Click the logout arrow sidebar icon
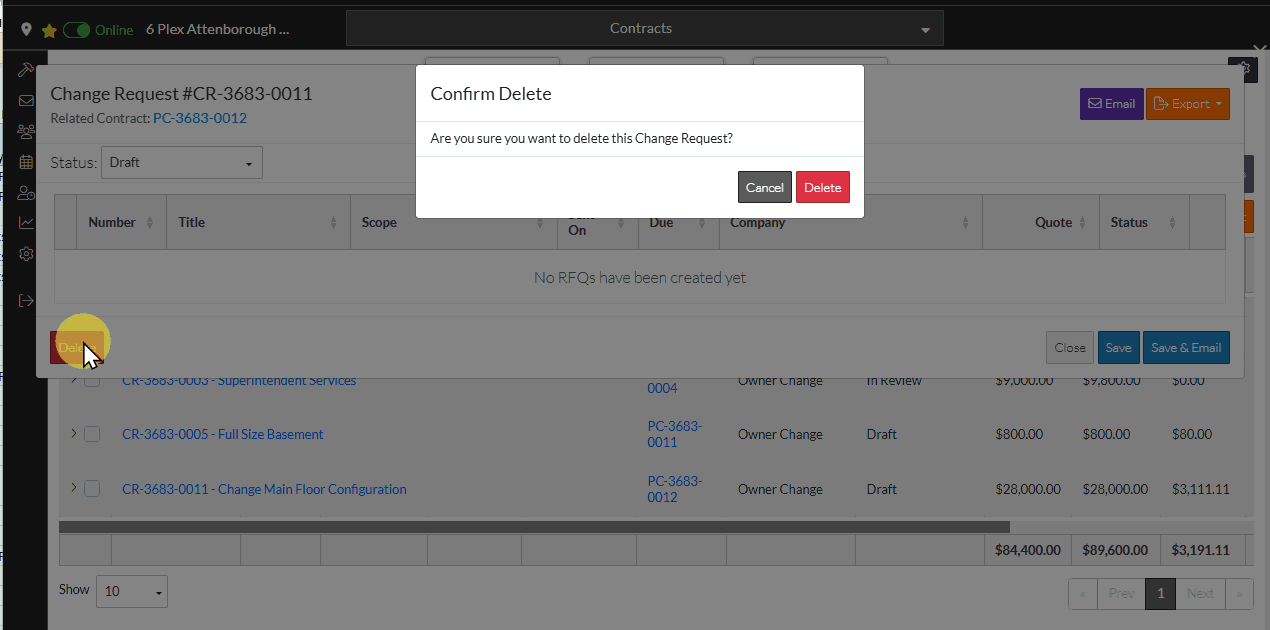 (26, 300)
